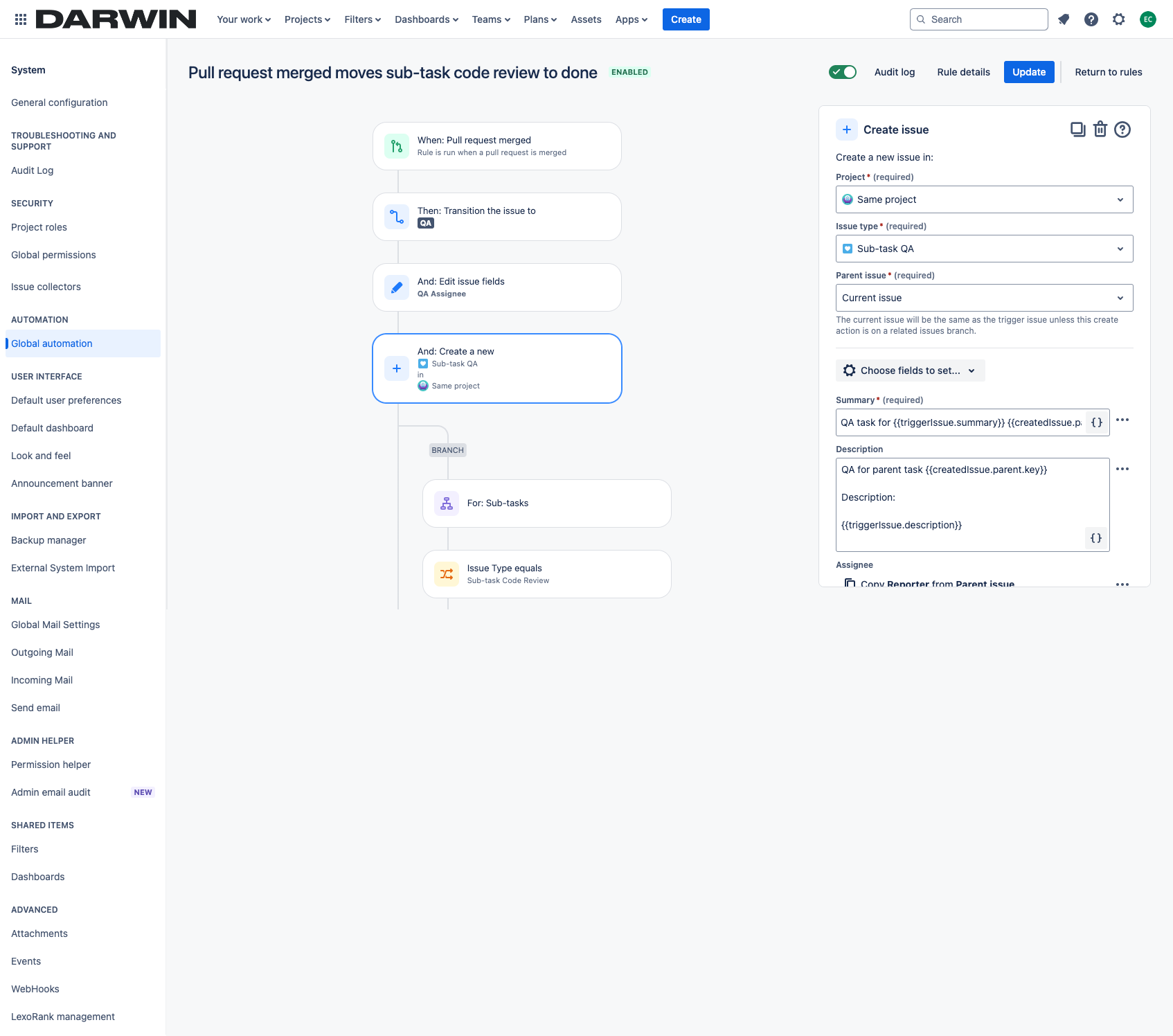1173x1036 pixels.
Task: Open the app switcher grid icon
Action: coord(21,19)
